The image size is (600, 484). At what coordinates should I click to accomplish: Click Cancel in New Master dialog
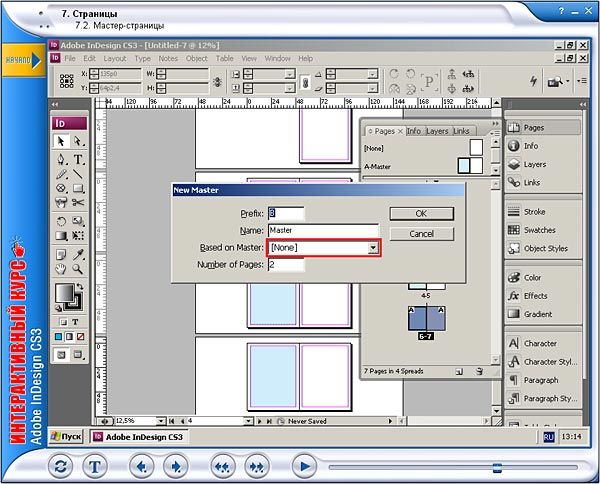(x=421, y=234)
